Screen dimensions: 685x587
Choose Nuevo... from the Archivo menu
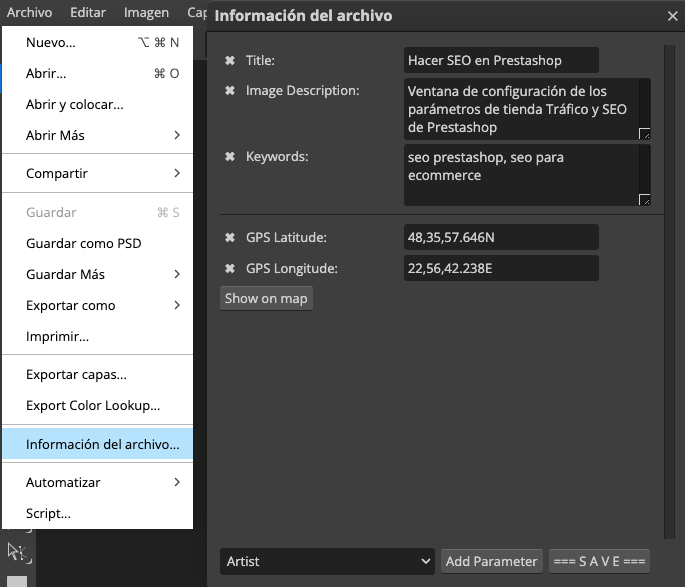click(x=97, y=42)
